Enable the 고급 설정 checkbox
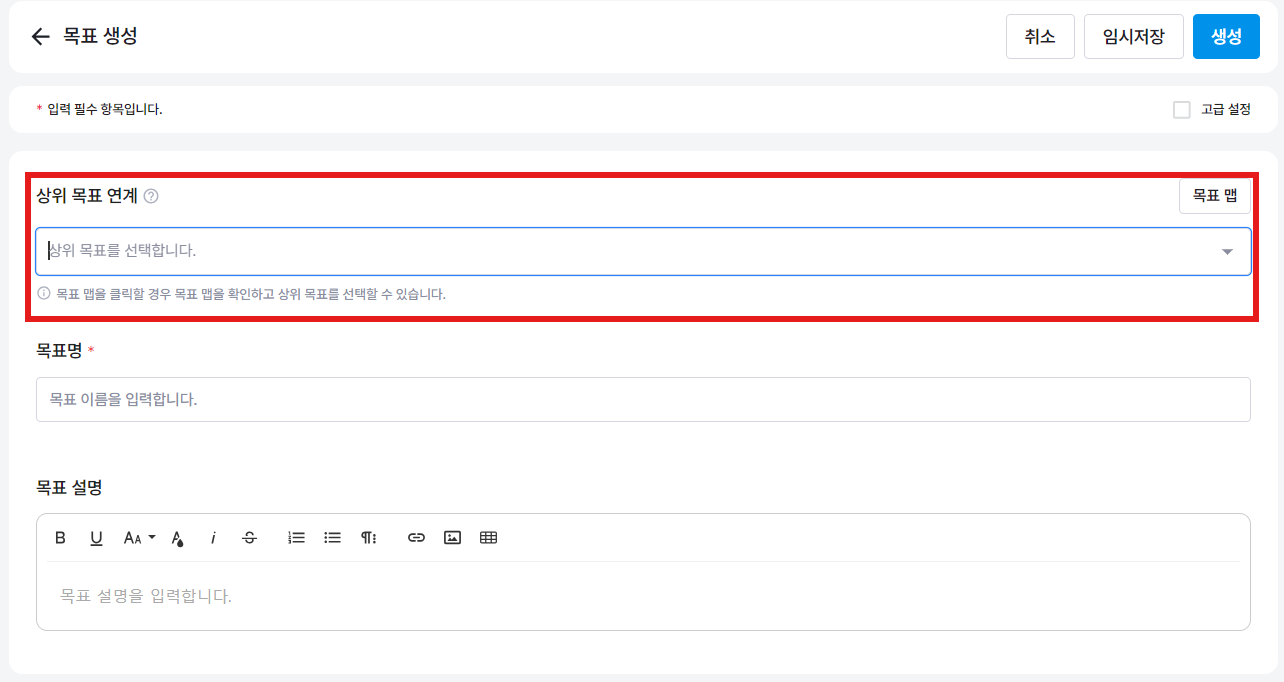This screenshot has height=682, width=1284. pyautogui.click(x=1182, y=110)
